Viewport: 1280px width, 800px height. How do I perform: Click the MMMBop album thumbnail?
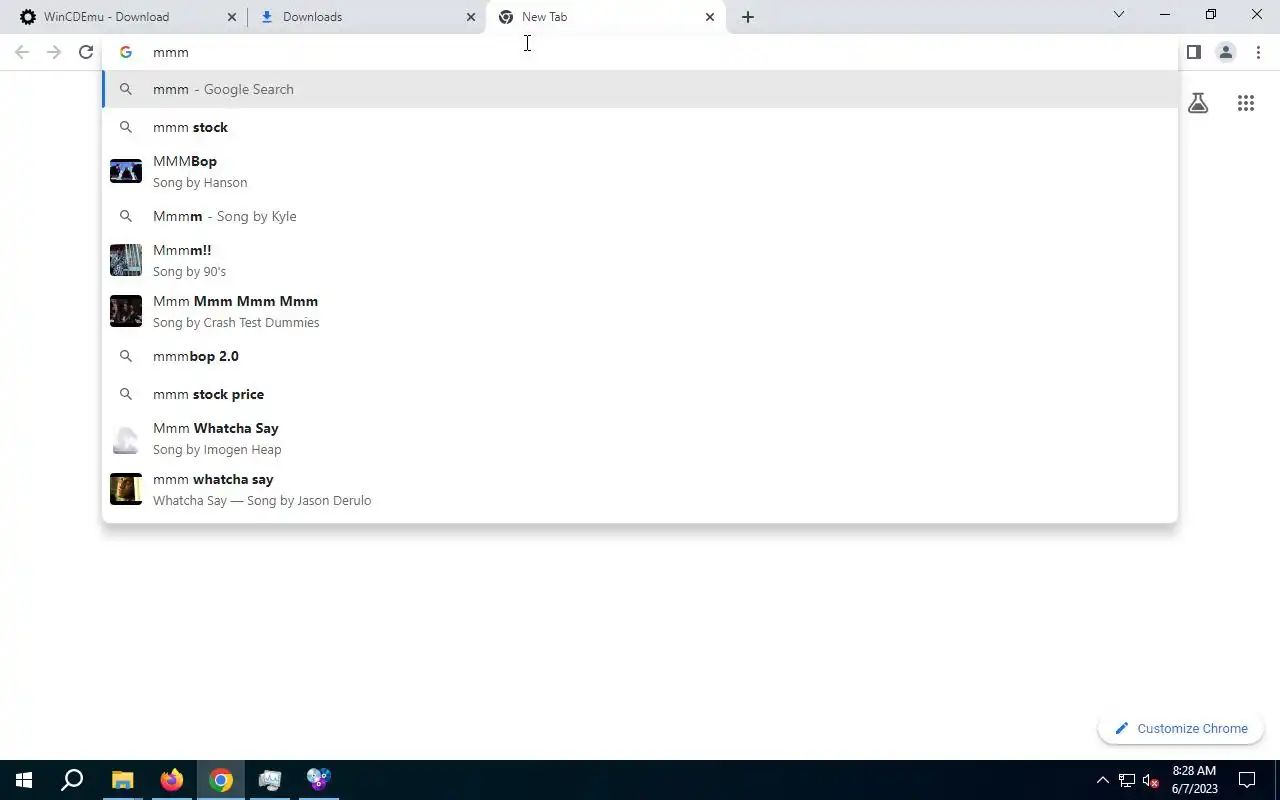tap(126, 171)
